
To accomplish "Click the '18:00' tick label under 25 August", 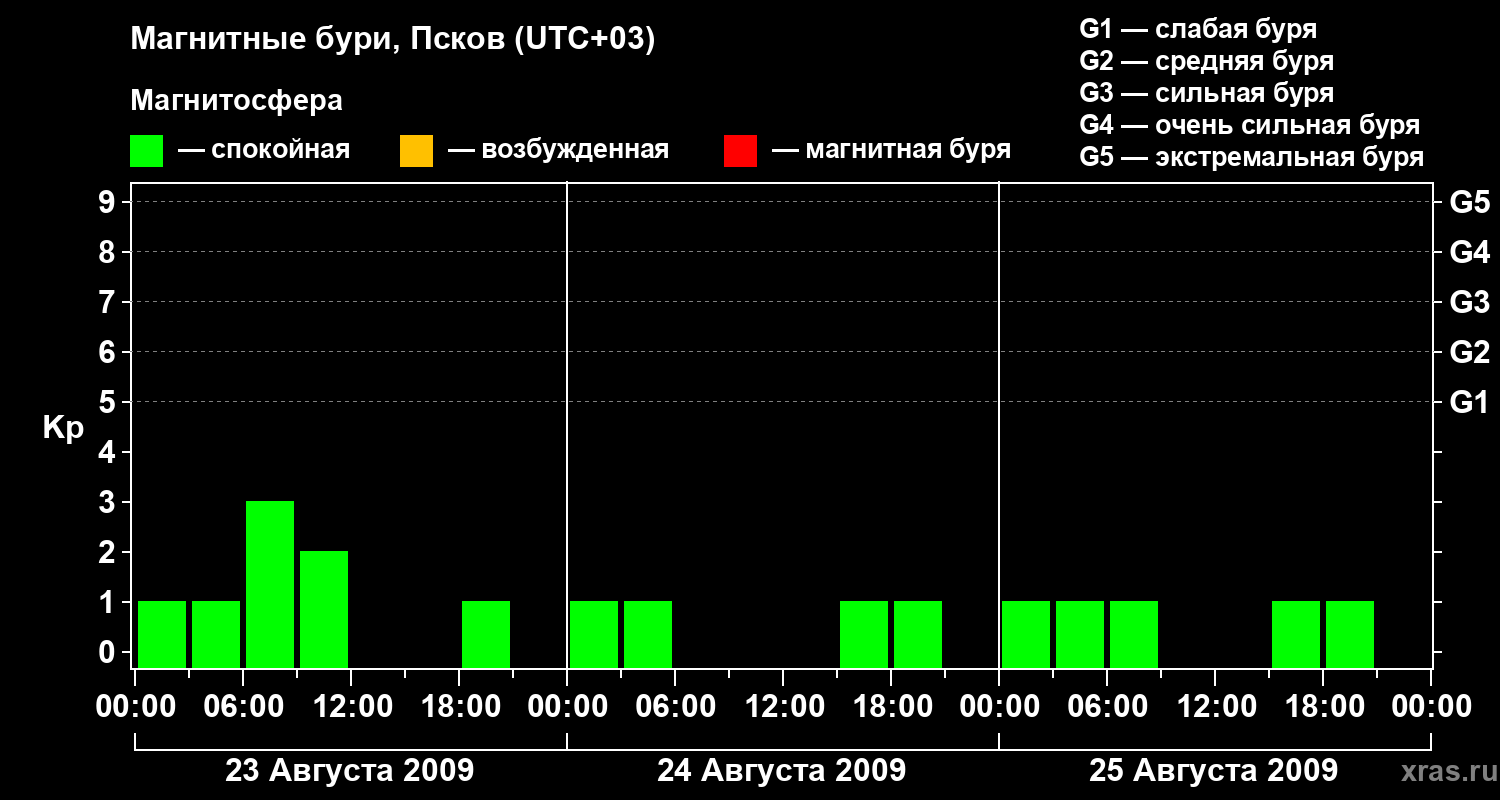I will [x=1323, y=707].
